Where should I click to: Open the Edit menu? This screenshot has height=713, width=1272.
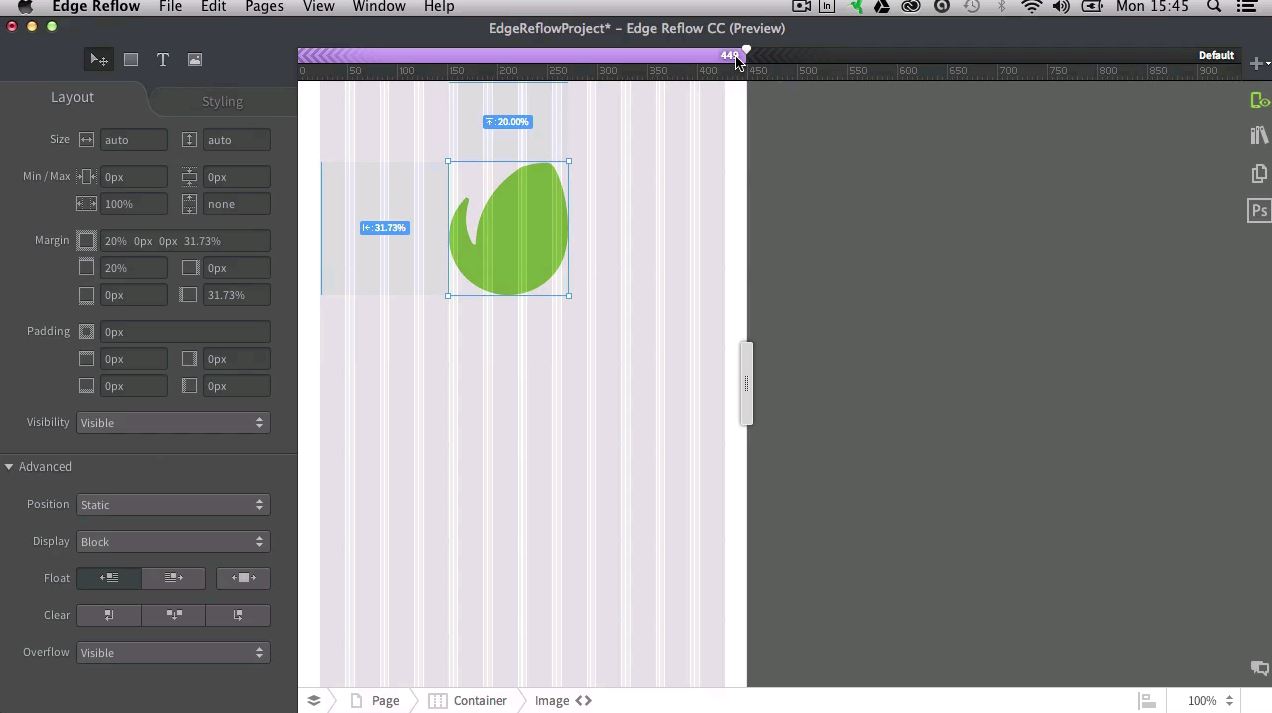tap(213, 6)
